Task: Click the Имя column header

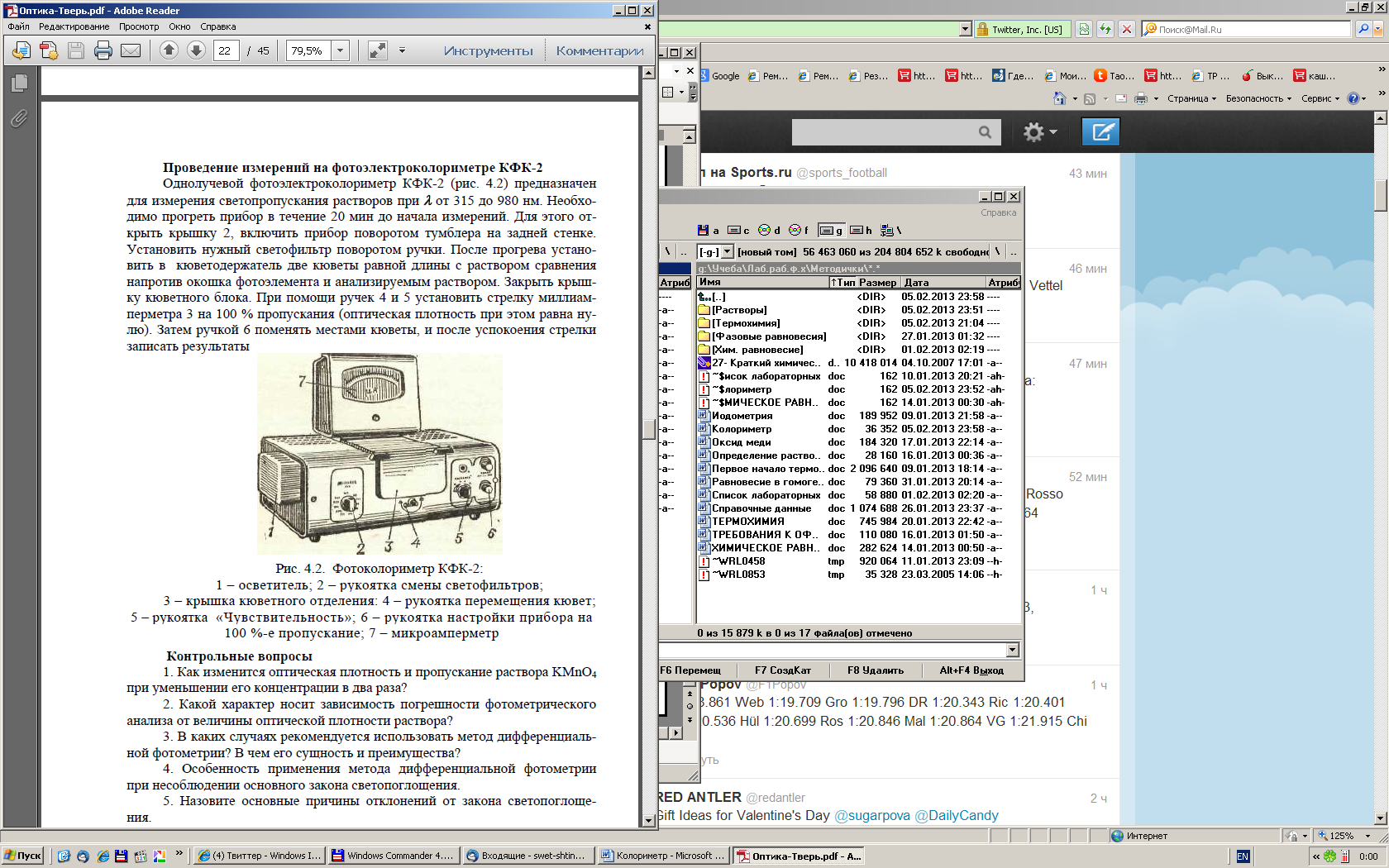Action: click(x=762, y=282)
